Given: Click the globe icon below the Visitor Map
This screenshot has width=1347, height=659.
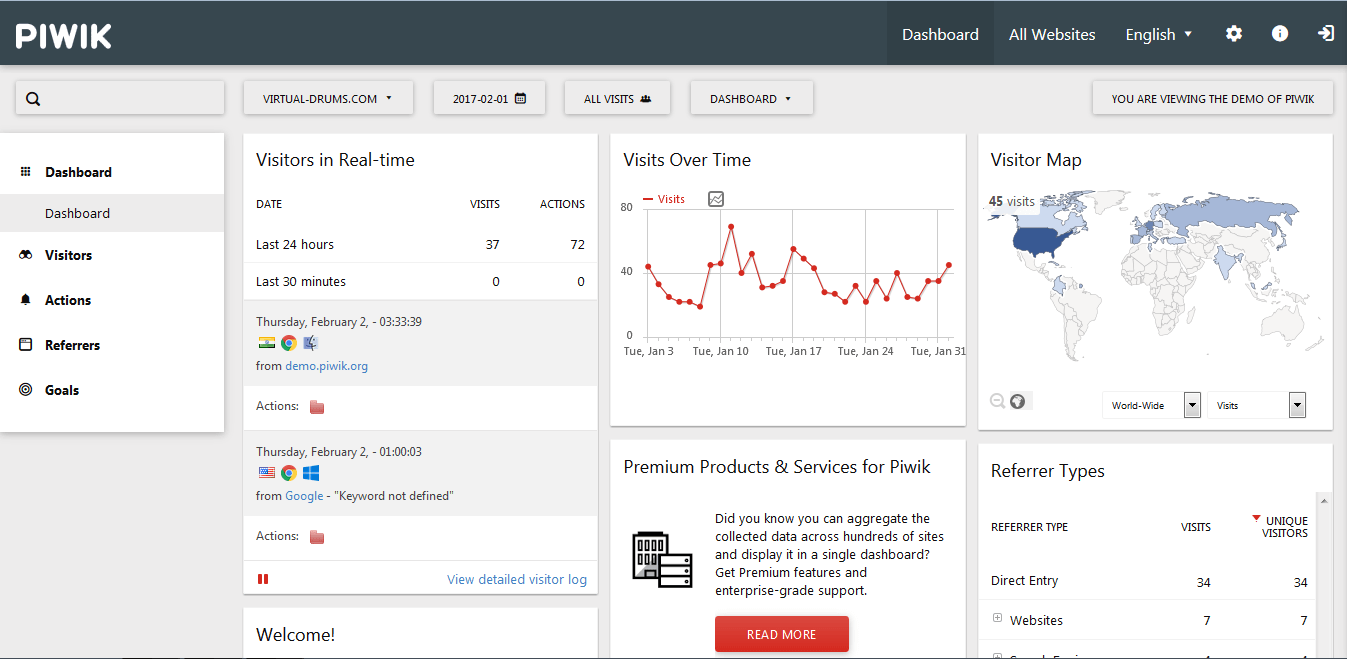Looking at the screenshot, I should point(1018,400).
